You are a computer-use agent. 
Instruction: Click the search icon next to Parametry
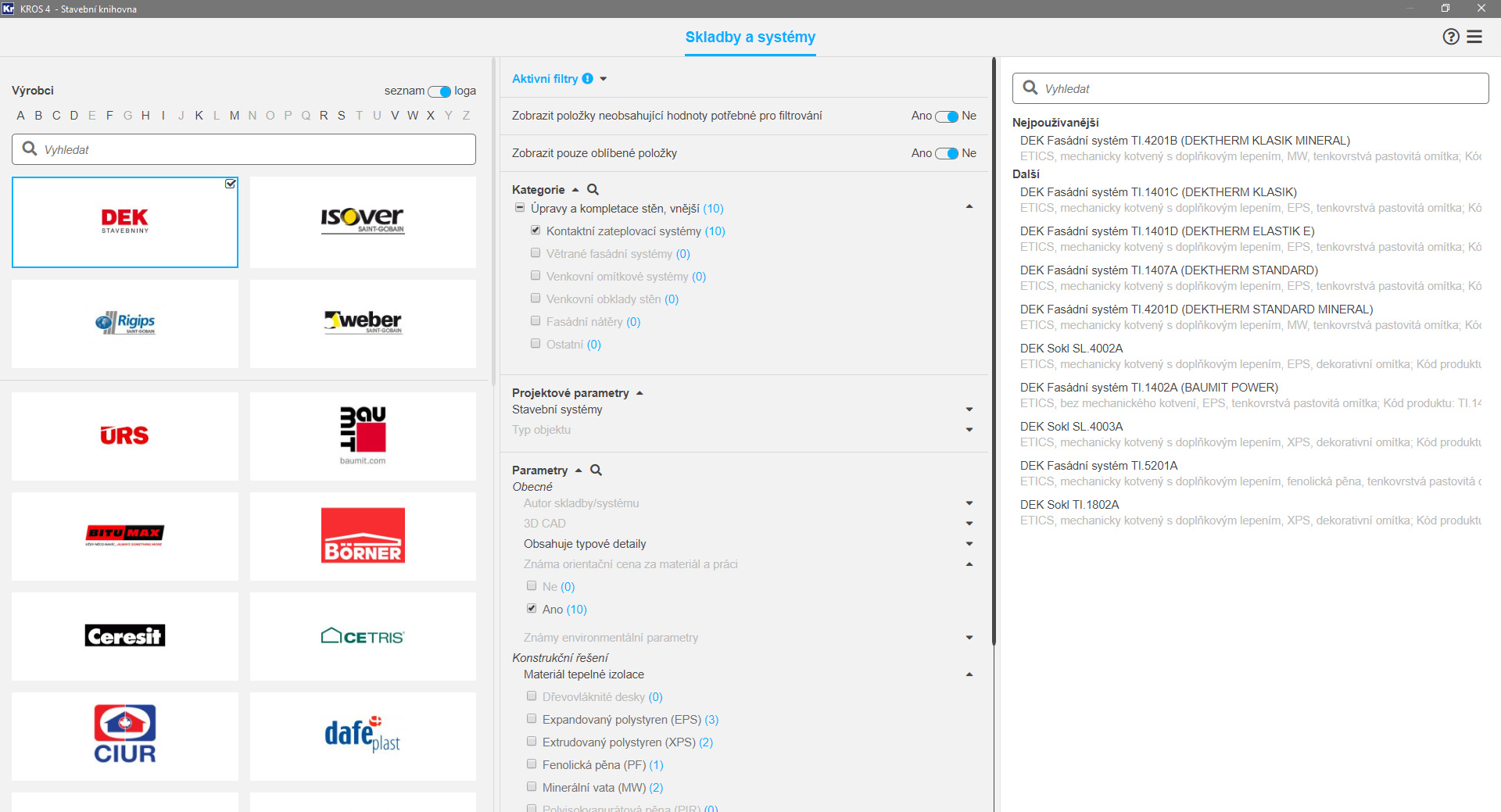pyautogui.click(x=596, y=470)
